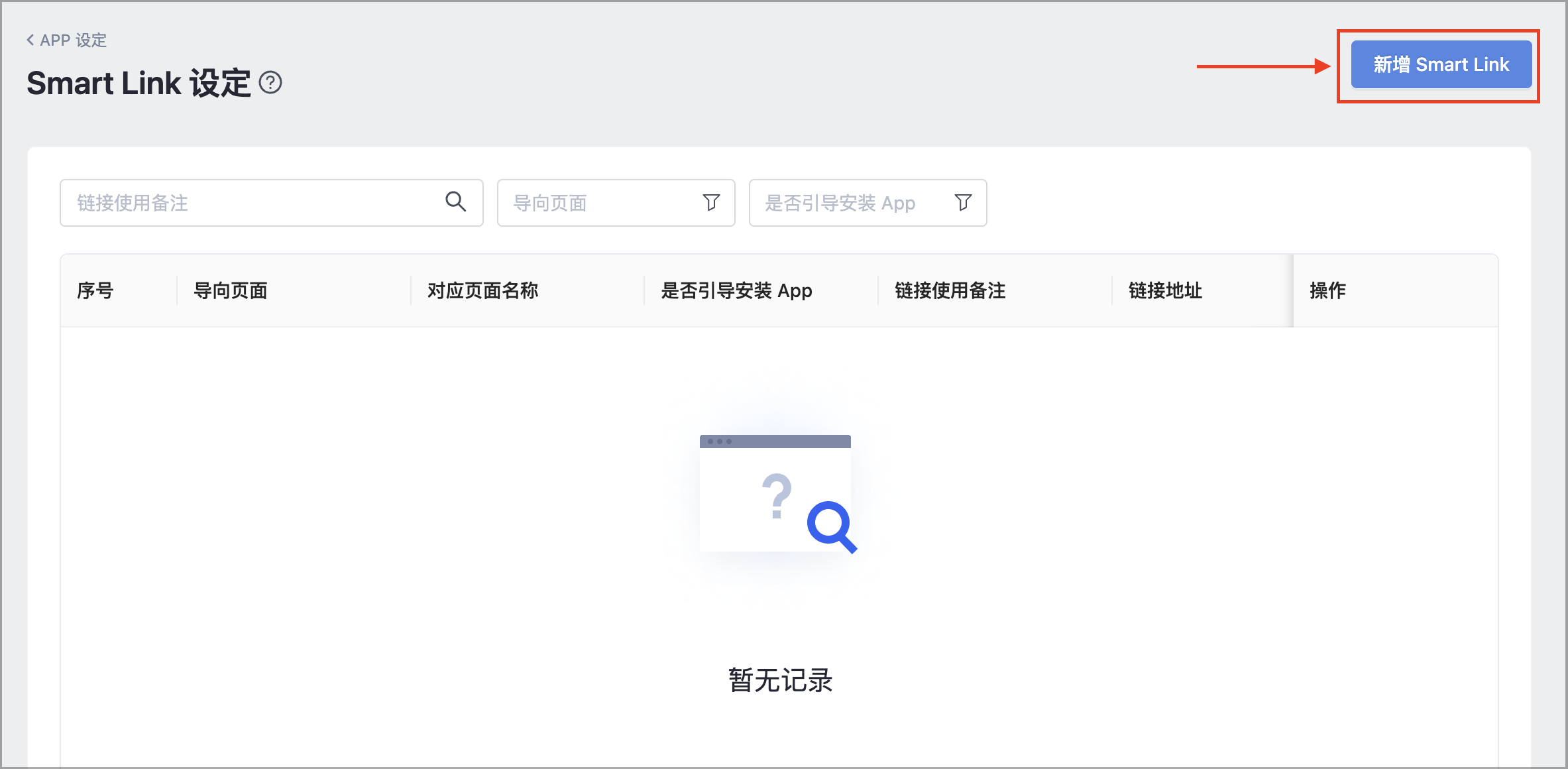The width and height of the screenshot is (1568, 769).
Task: Open the 导向页面 filter dropdown
Action: [x=616, y=203]
